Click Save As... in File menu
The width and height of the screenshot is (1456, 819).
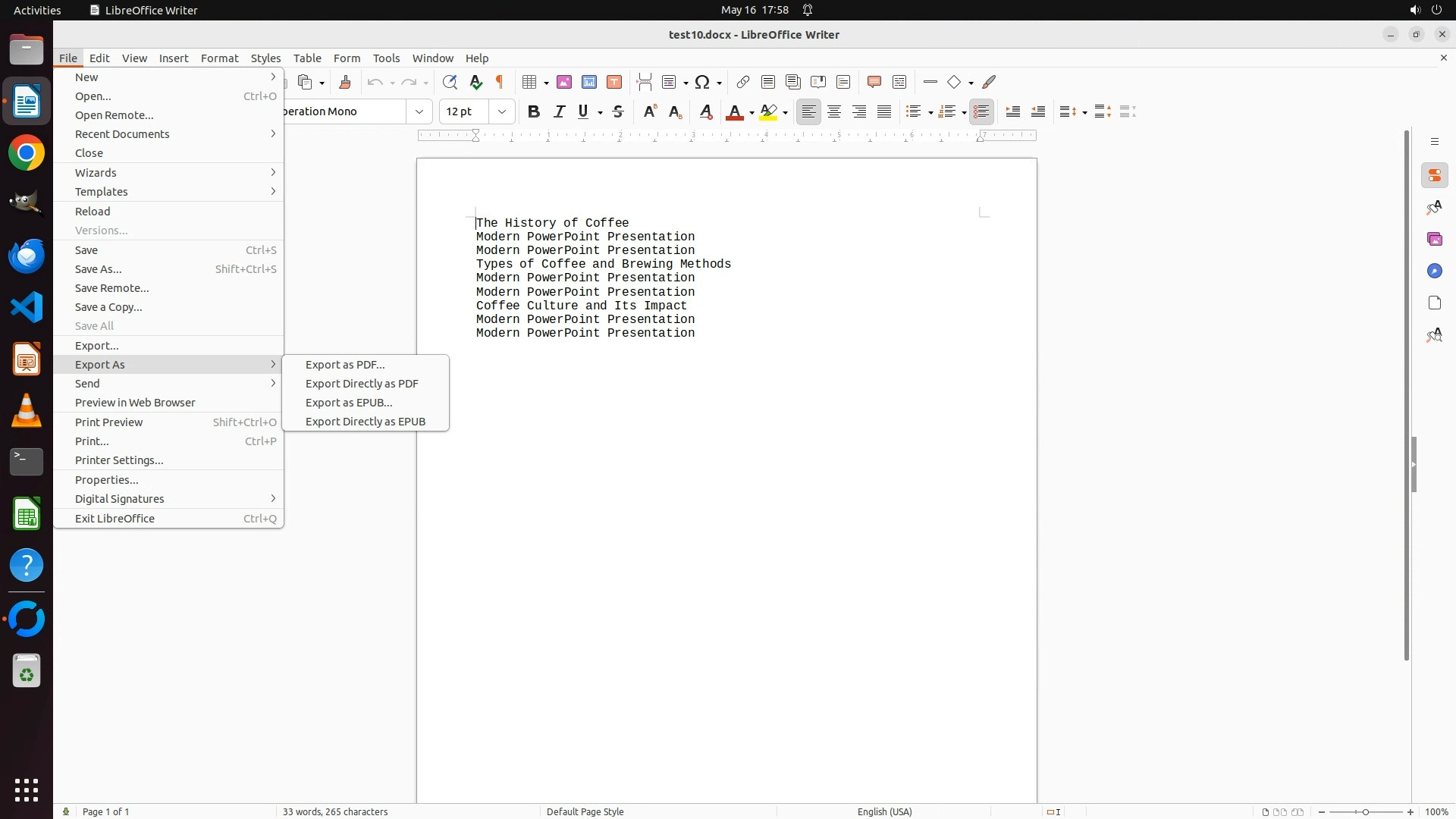[x=99, y=269]
